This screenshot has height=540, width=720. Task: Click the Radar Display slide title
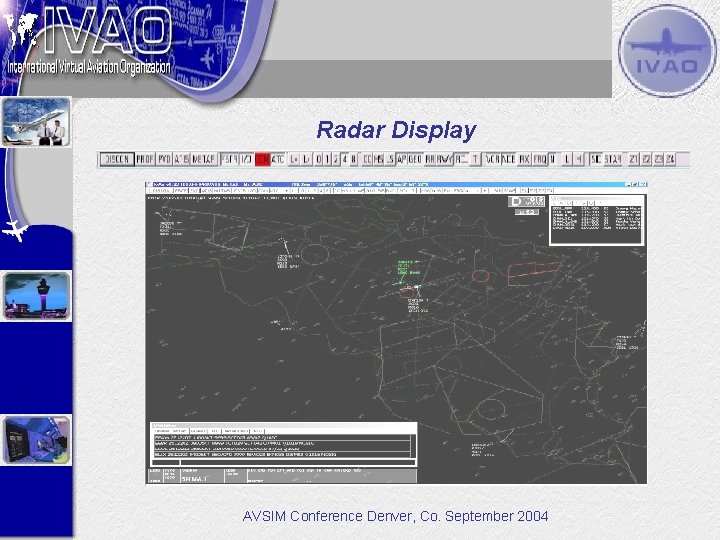[396, 130]
